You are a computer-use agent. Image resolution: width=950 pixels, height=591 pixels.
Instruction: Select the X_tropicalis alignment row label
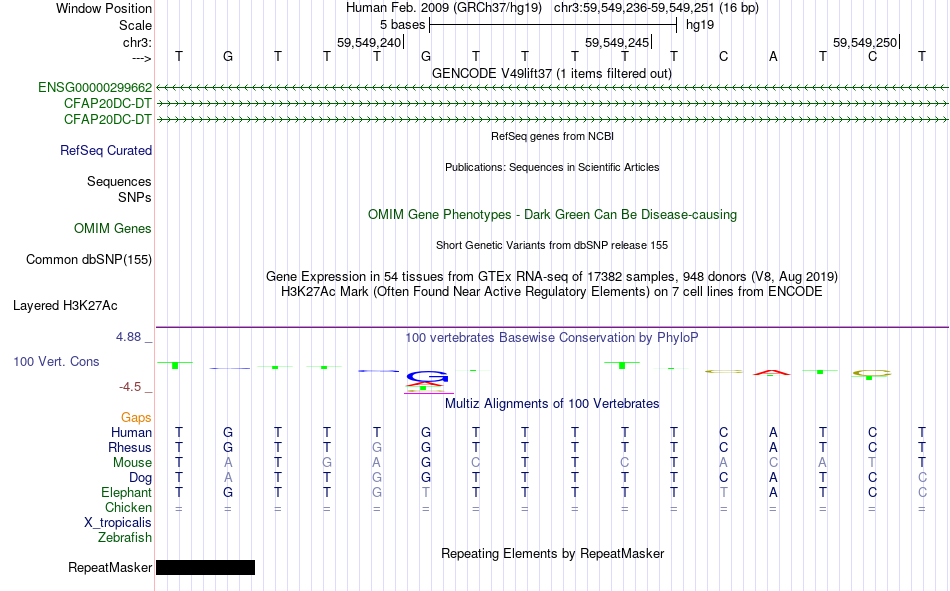pyautogui.click(x=118, y=523)
